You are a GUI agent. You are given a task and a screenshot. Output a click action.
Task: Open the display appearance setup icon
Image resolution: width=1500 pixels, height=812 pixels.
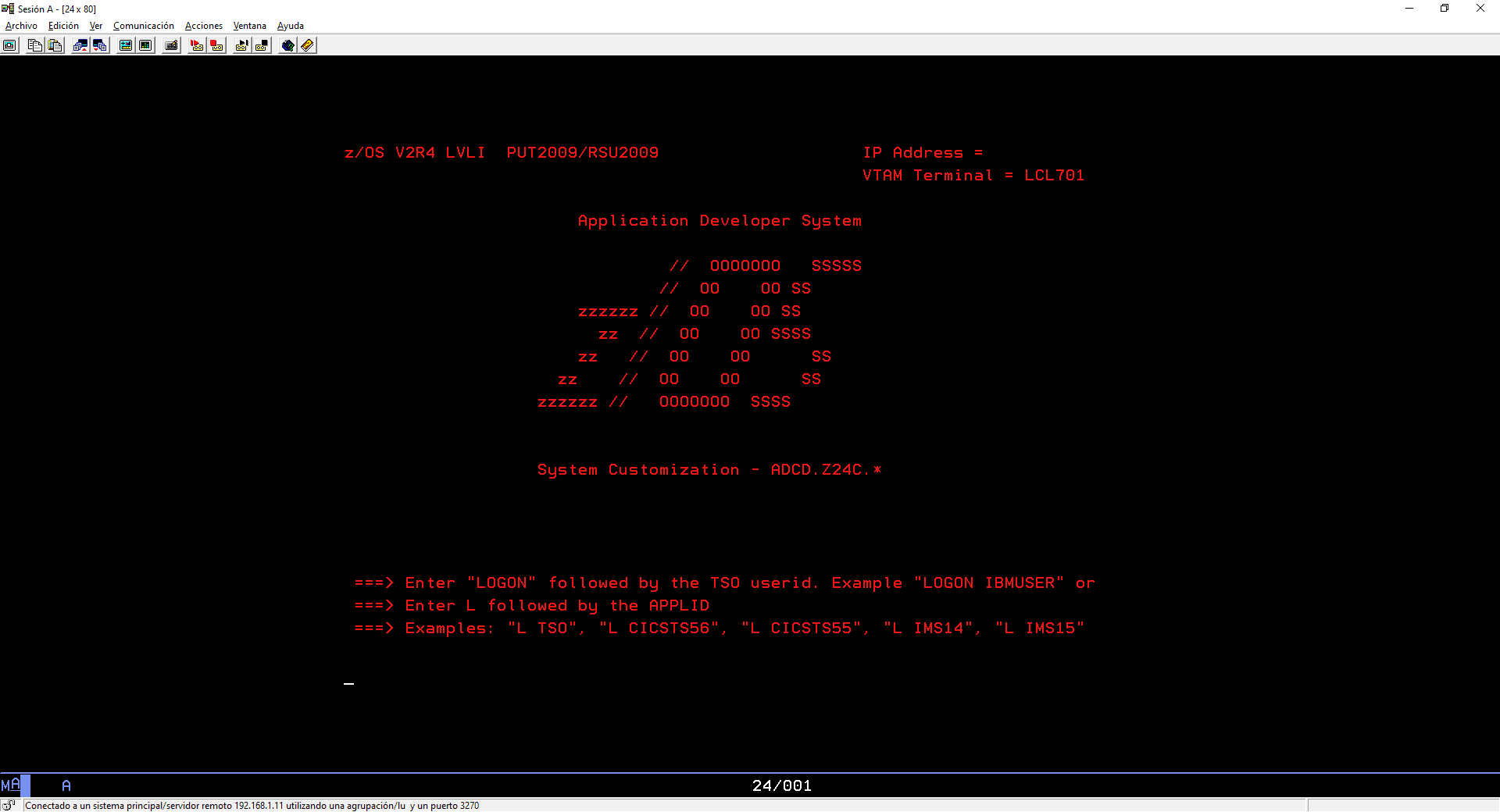pos(125,45)
